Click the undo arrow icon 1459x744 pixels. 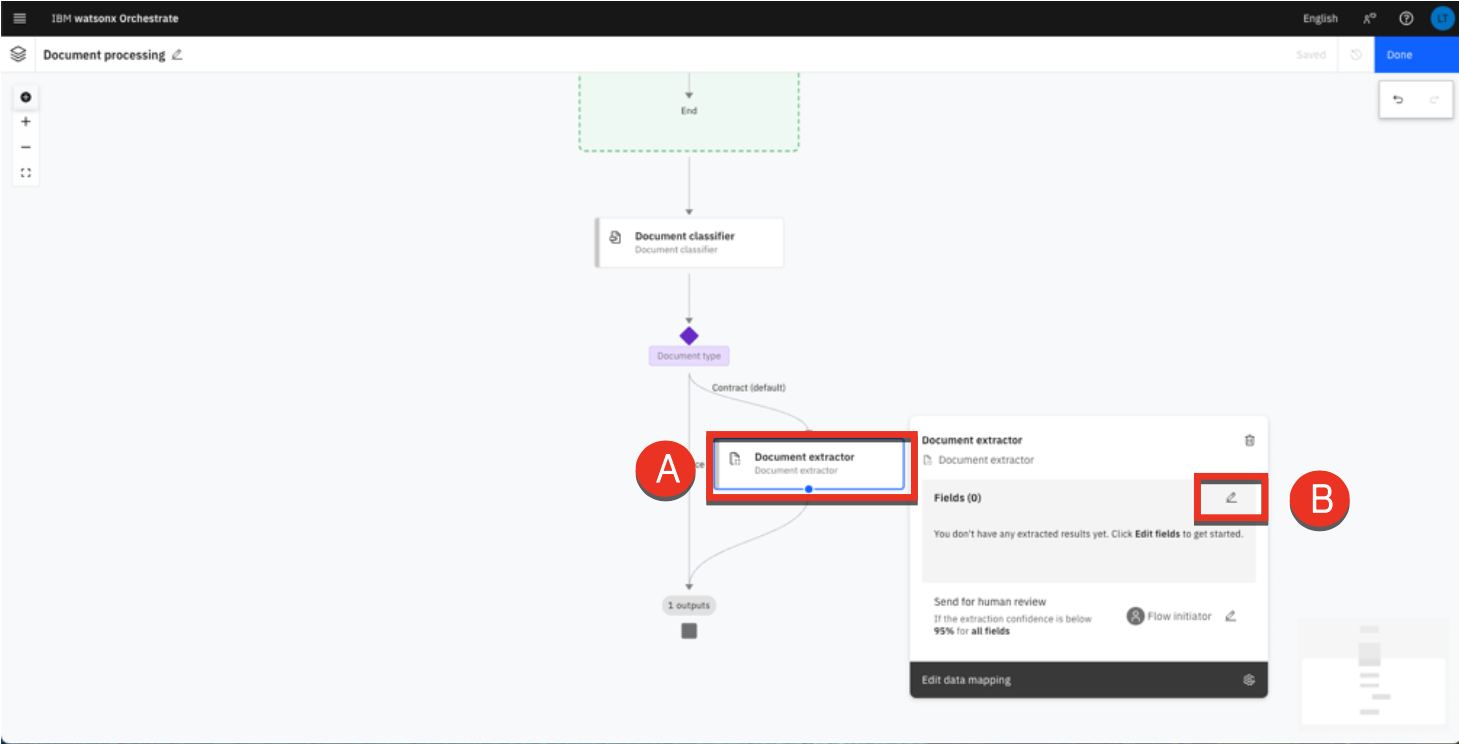[x=1398, y=100]
